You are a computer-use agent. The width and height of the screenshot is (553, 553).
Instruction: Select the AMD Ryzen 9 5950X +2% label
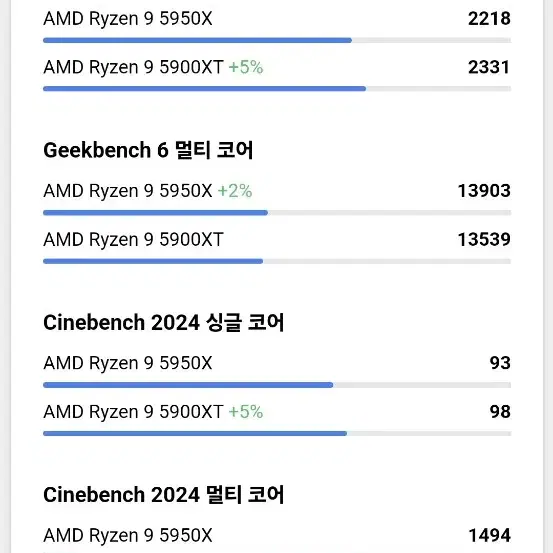(x=148, y=191)
